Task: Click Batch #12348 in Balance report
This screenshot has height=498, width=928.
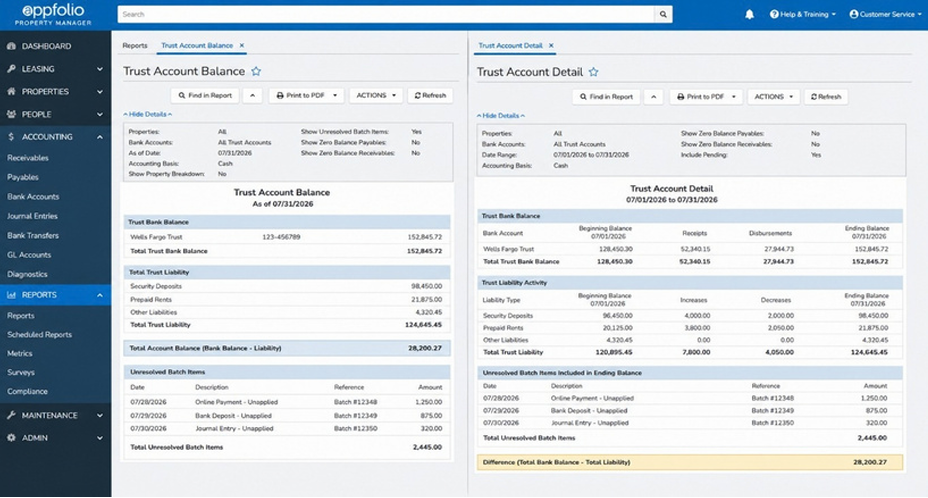Action: 356,402
